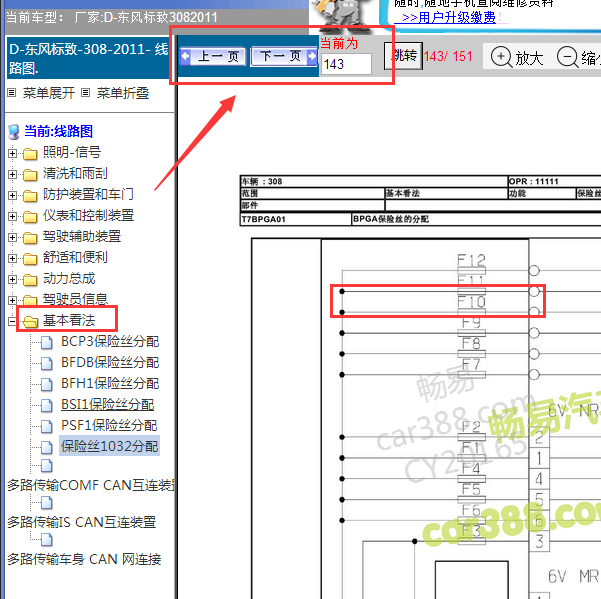Select the 驾驶辅助装置 folder icon

pyautogui.click(x=30, y=238)
